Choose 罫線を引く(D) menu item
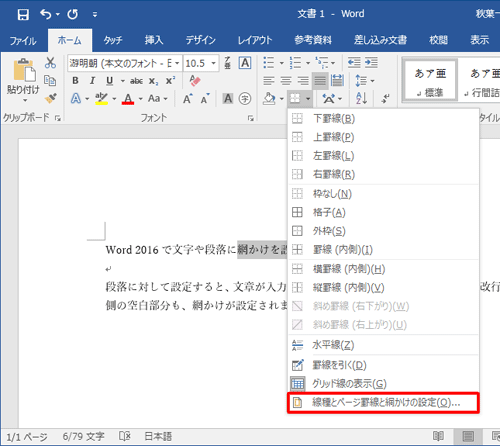Viewport: 500px width, 446px height. click(x=383, y=365)
